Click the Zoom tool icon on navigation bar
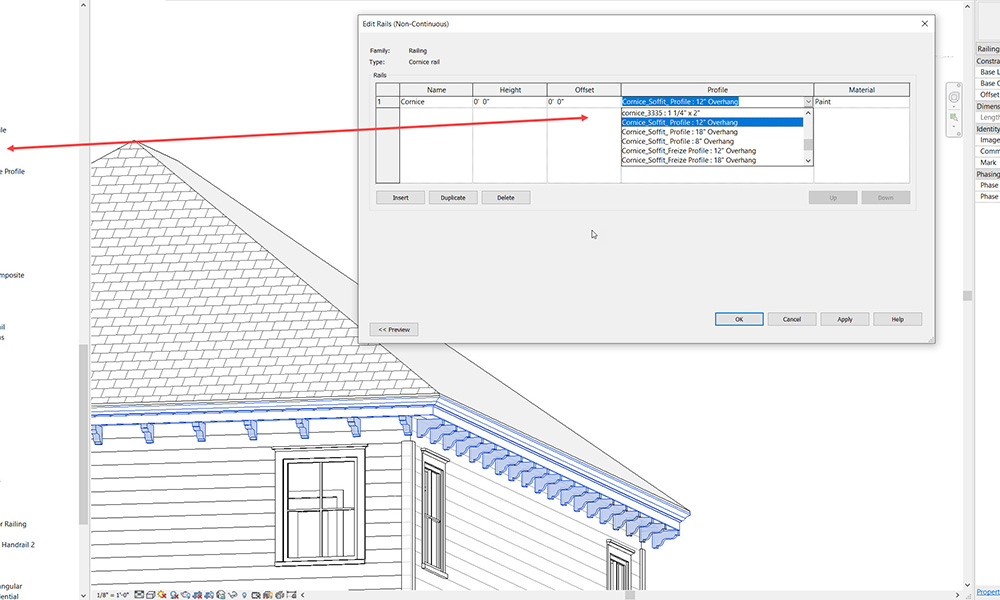The image size is (1000, 600). [953, 117]
